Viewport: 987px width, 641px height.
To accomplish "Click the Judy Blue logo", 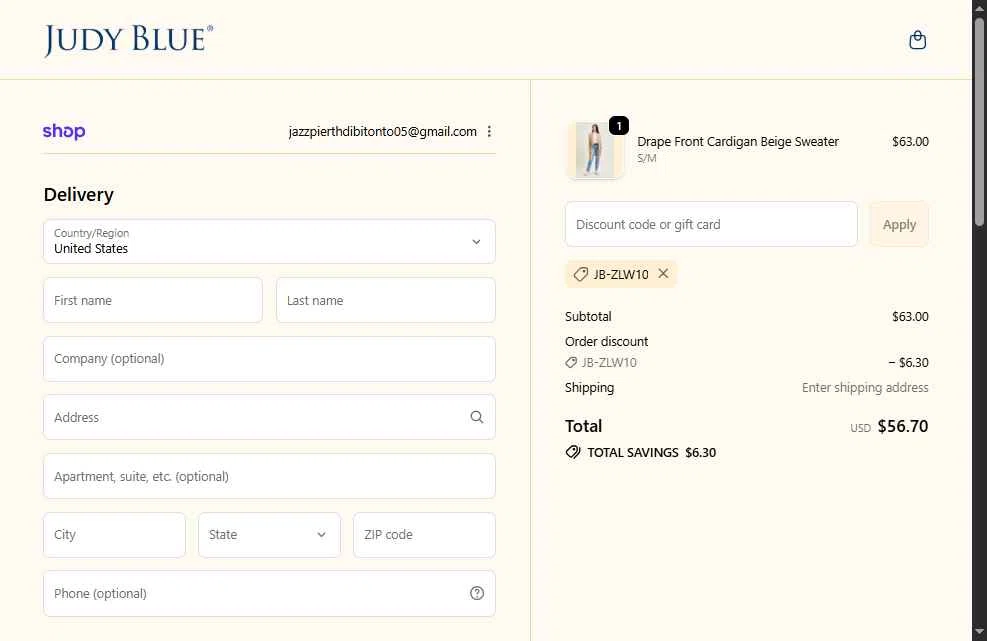I will pyautogui.click(x=128, y=40).
